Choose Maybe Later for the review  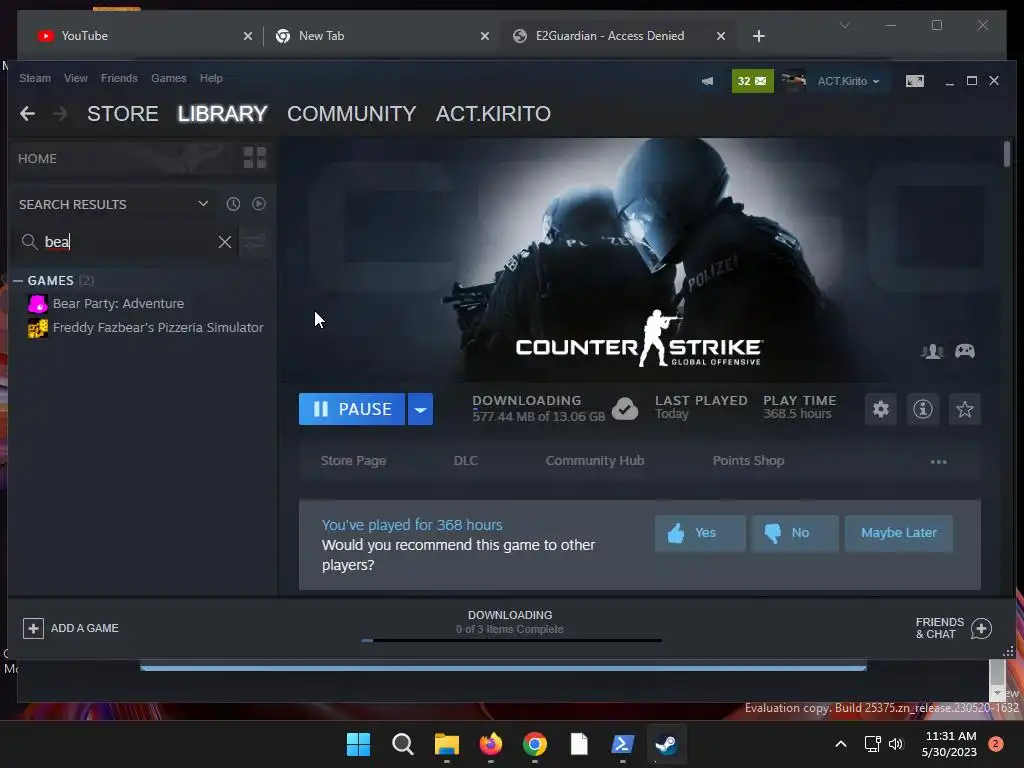click(x=899, y=534)
